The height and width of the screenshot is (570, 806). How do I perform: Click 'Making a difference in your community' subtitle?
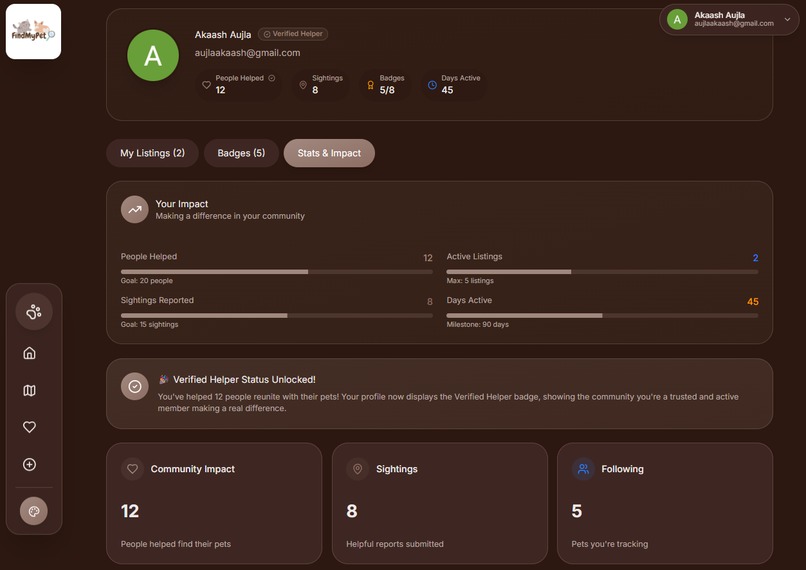click(230, 216)
